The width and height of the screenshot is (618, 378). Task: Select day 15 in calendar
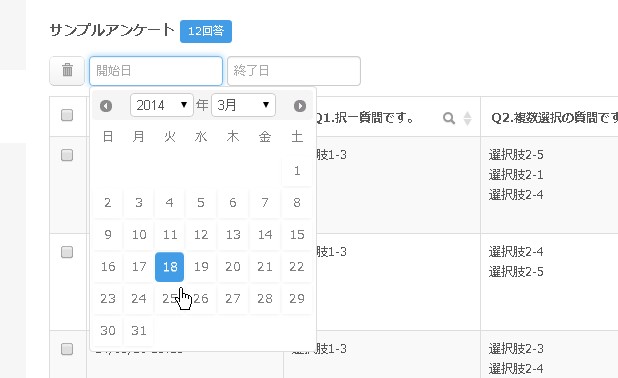click(x=297, y=235)
